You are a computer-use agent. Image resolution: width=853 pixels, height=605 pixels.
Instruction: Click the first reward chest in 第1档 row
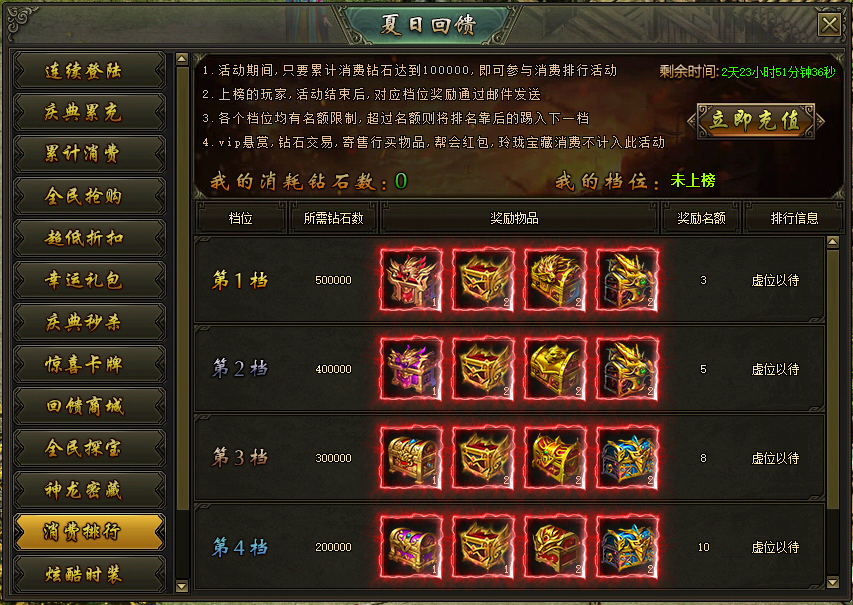[411, 280]
